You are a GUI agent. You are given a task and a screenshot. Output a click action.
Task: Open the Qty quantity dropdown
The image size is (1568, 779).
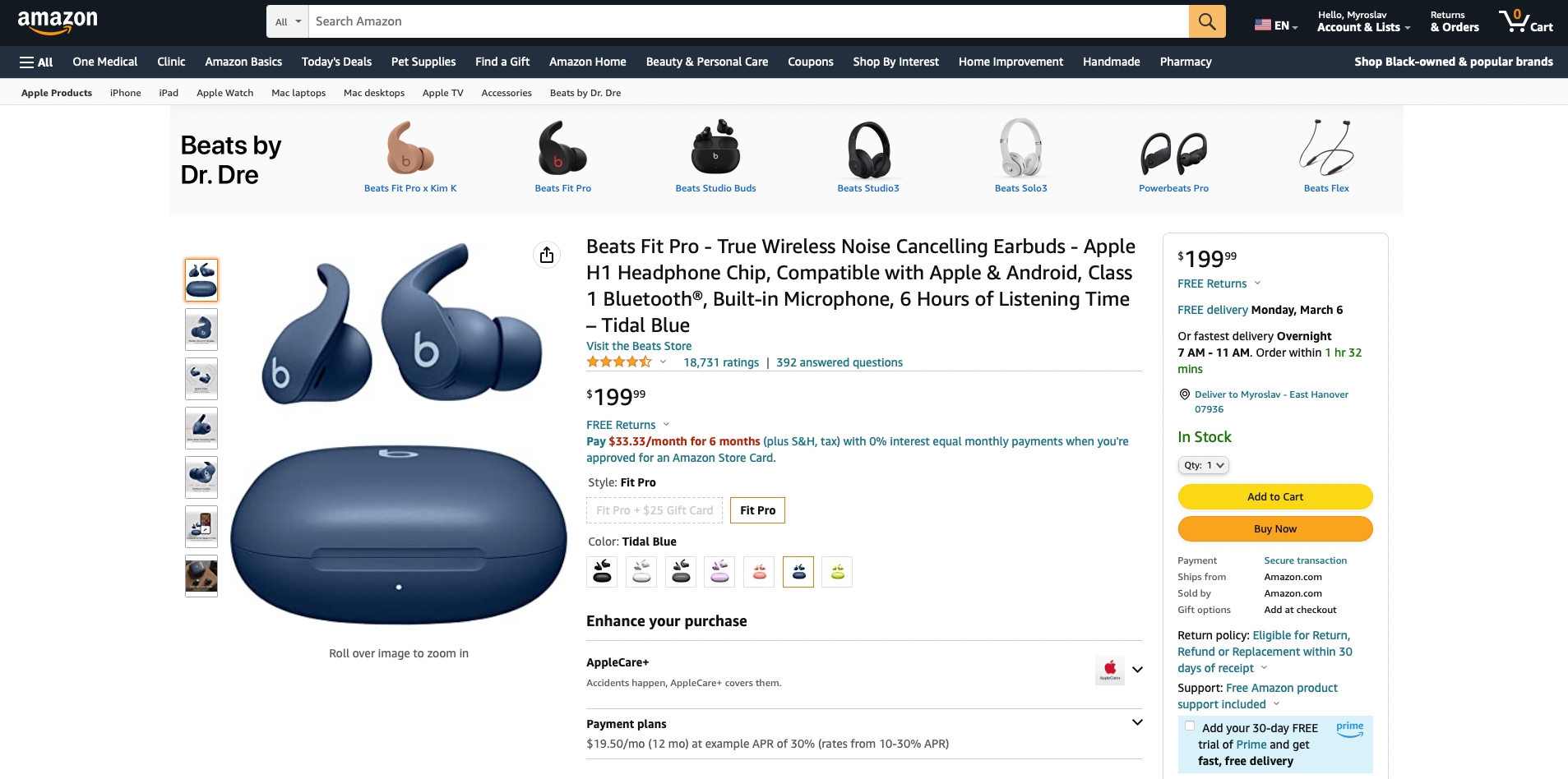(1204, 465)
